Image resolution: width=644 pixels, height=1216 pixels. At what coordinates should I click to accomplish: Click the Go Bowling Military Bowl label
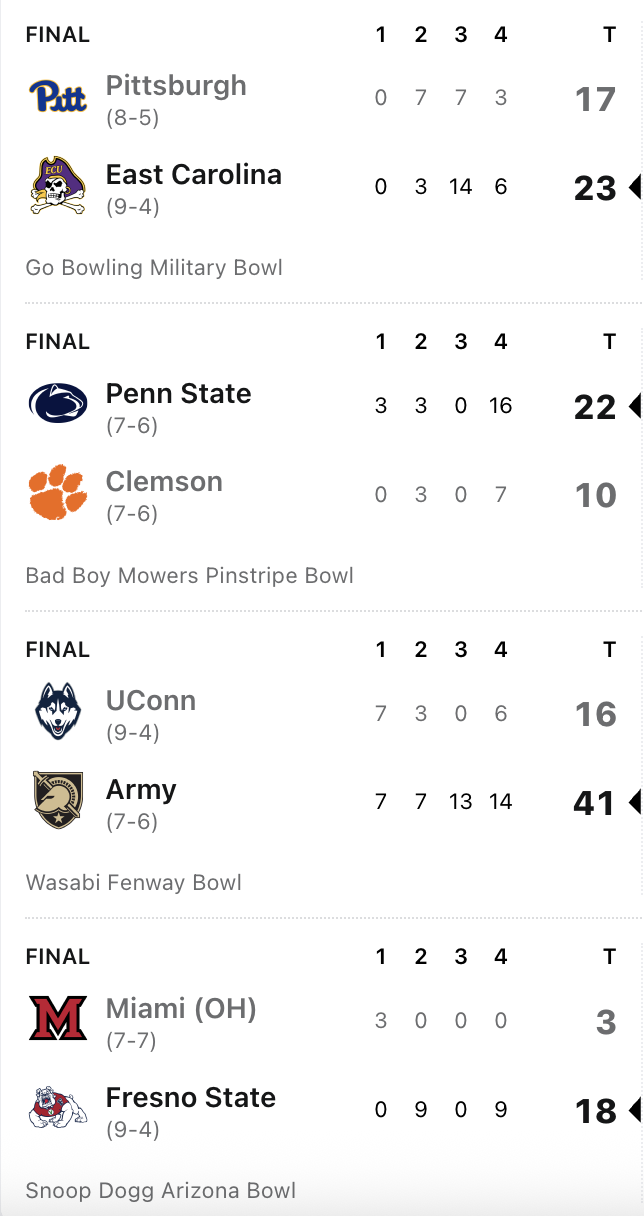154,267
